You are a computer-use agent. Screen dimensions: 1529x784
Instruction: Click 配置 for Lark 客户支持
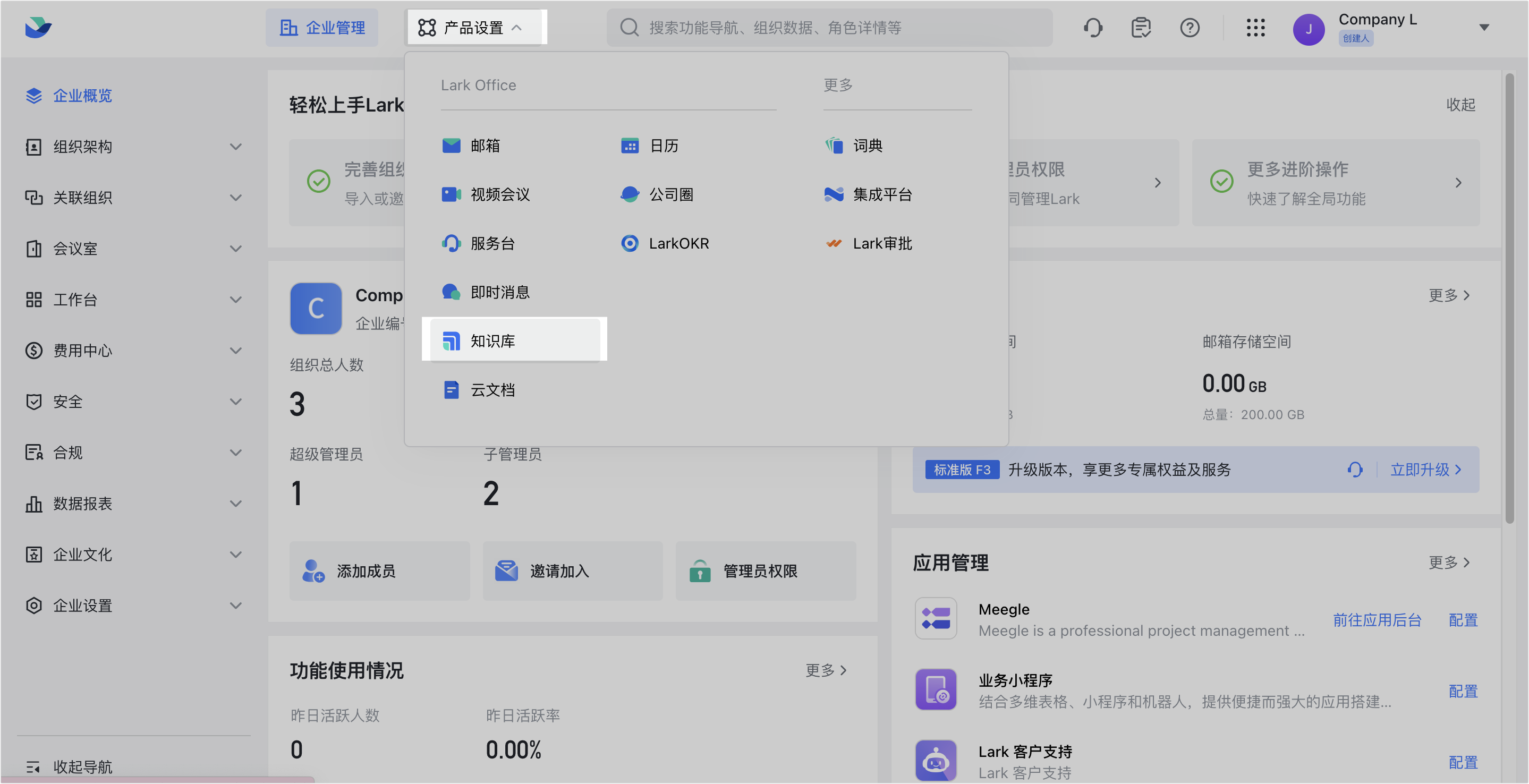click(x=1463, y=762)
